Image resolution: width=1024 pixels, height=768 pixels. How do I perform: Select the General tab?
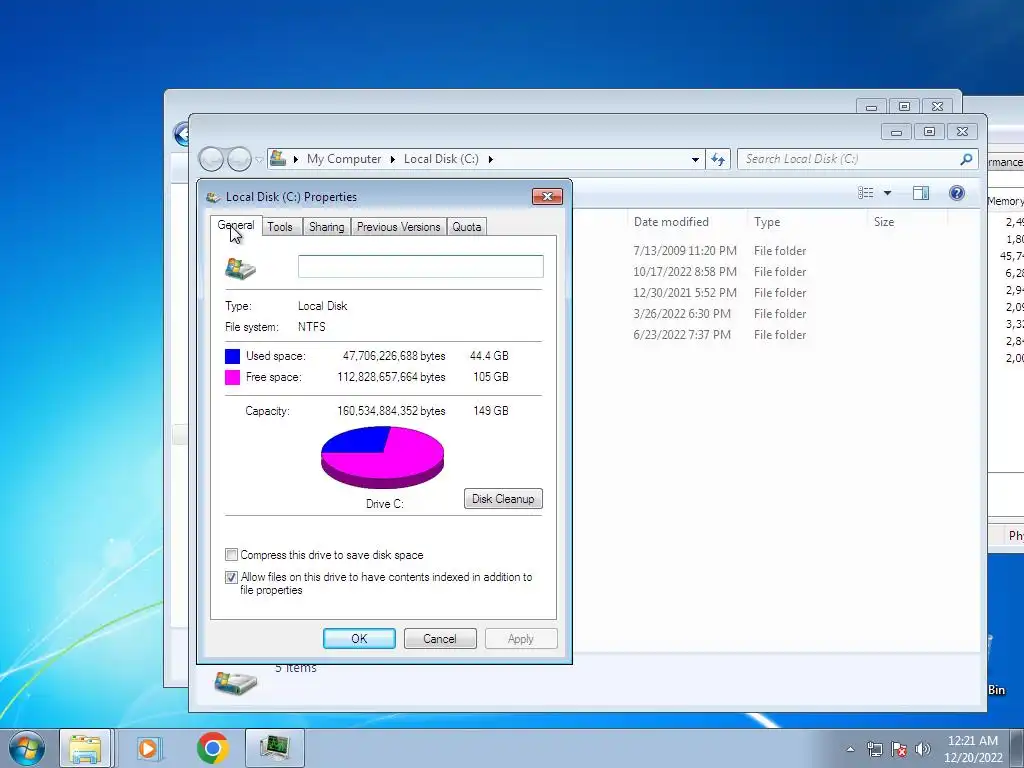click(x=236, y=225)
